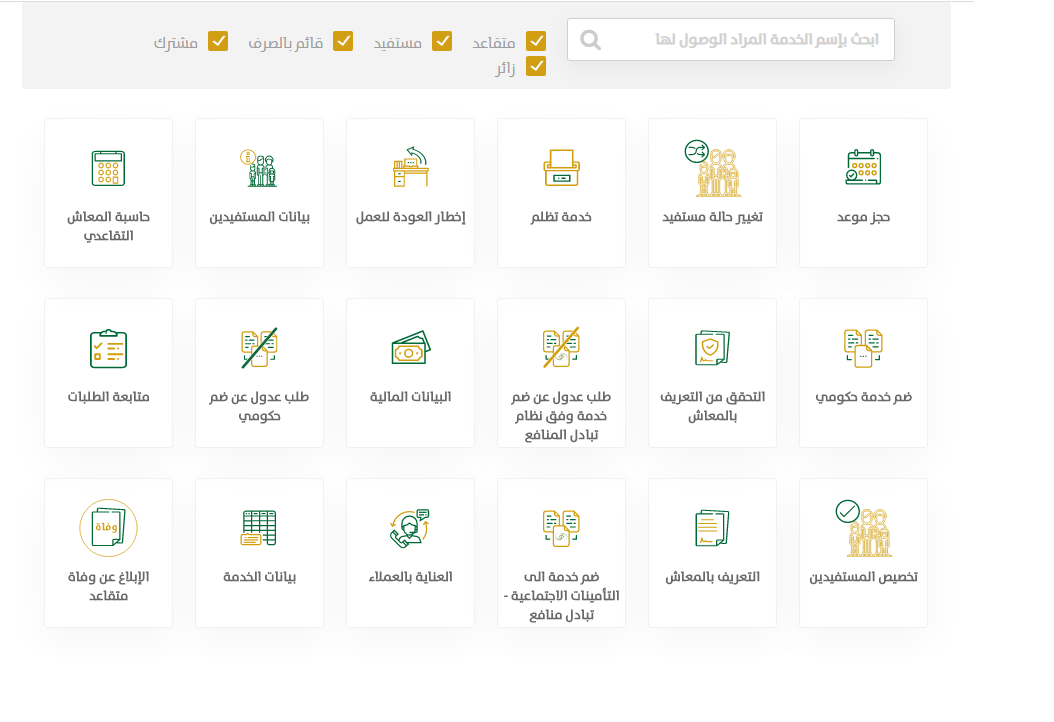1054x722 pixels.
Task: Click the تخصيص المستفيدين checkmark people icon
Action: pyautogui.click(x=864, y=528)
